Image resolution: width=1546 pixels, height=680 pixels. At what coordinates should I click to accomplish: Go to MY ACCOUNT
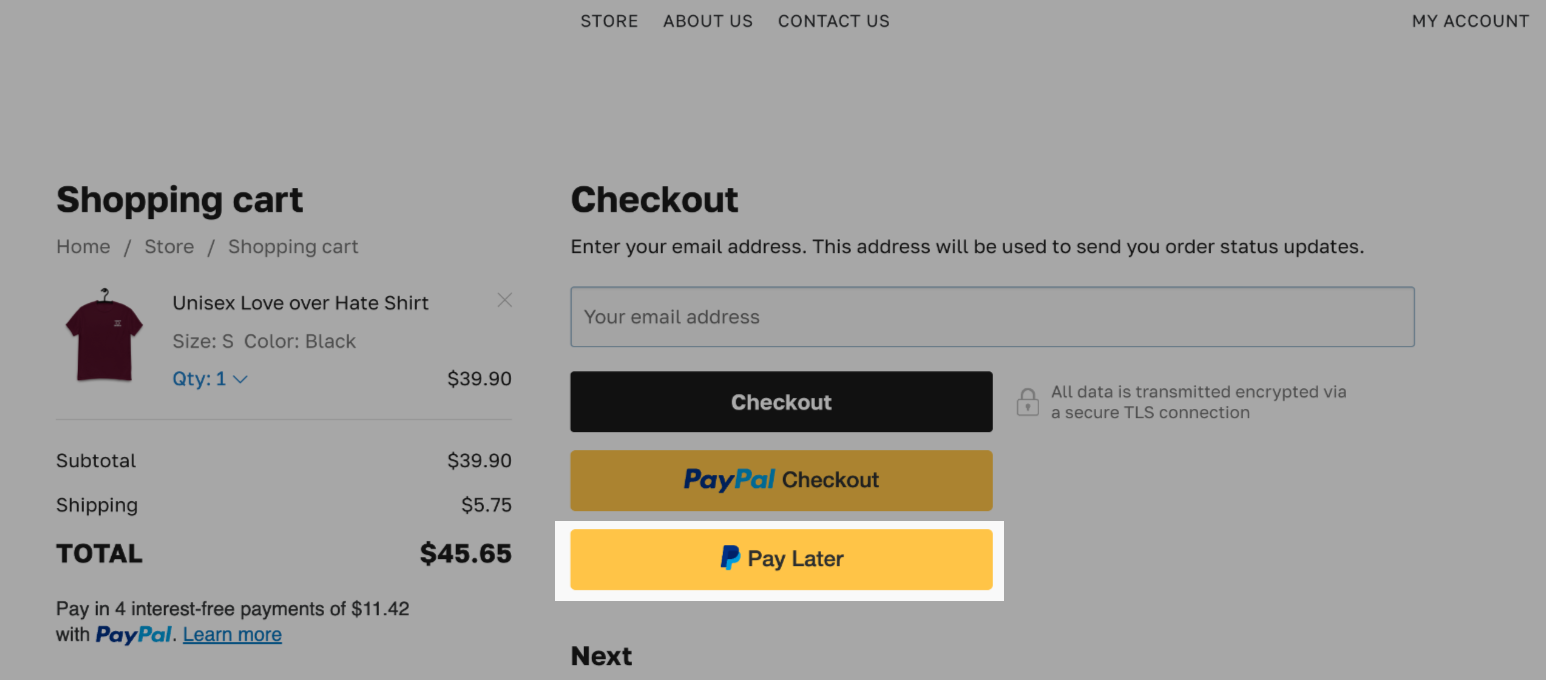tap(1470, 20)
